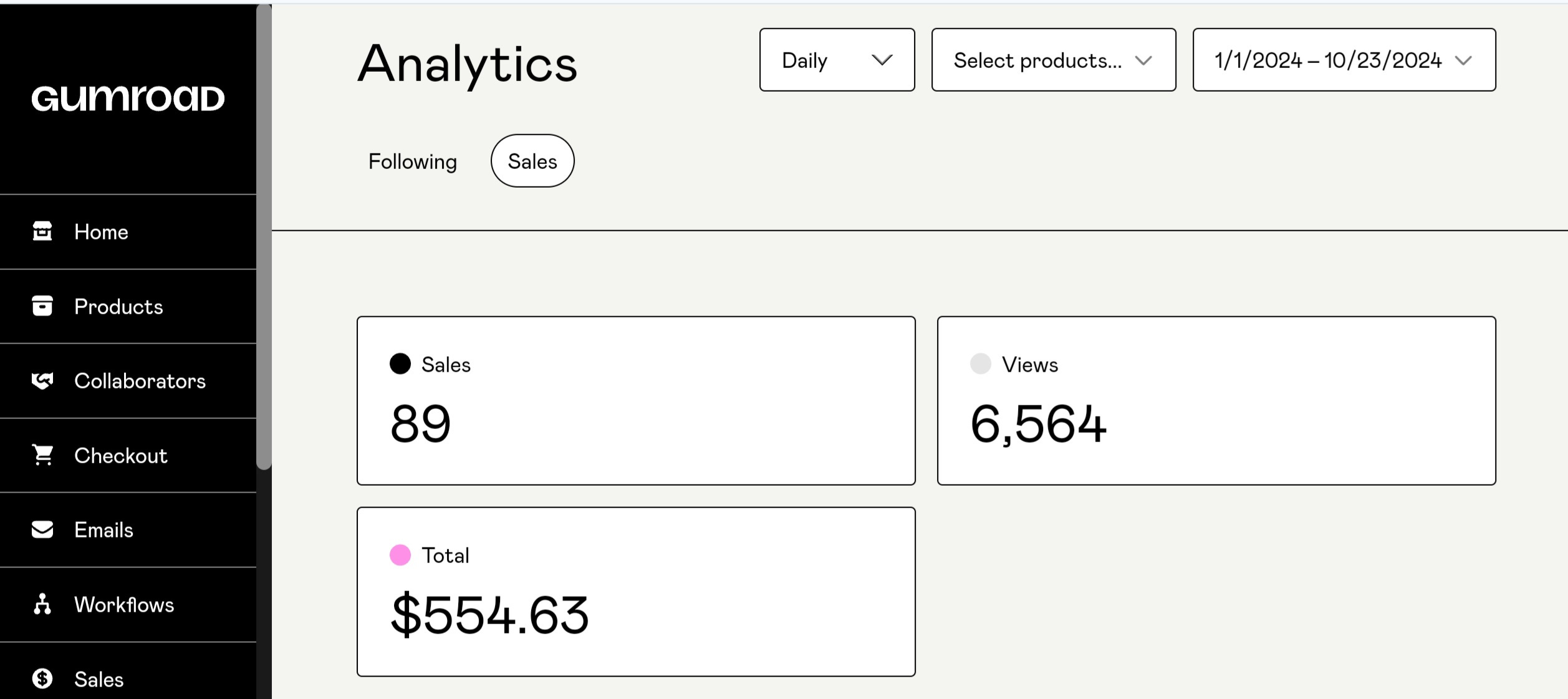Viewport: 1568px width, 699px height.
Task: Switch to the Following tab
Action: pyautogui.click(x=413, y=161)
